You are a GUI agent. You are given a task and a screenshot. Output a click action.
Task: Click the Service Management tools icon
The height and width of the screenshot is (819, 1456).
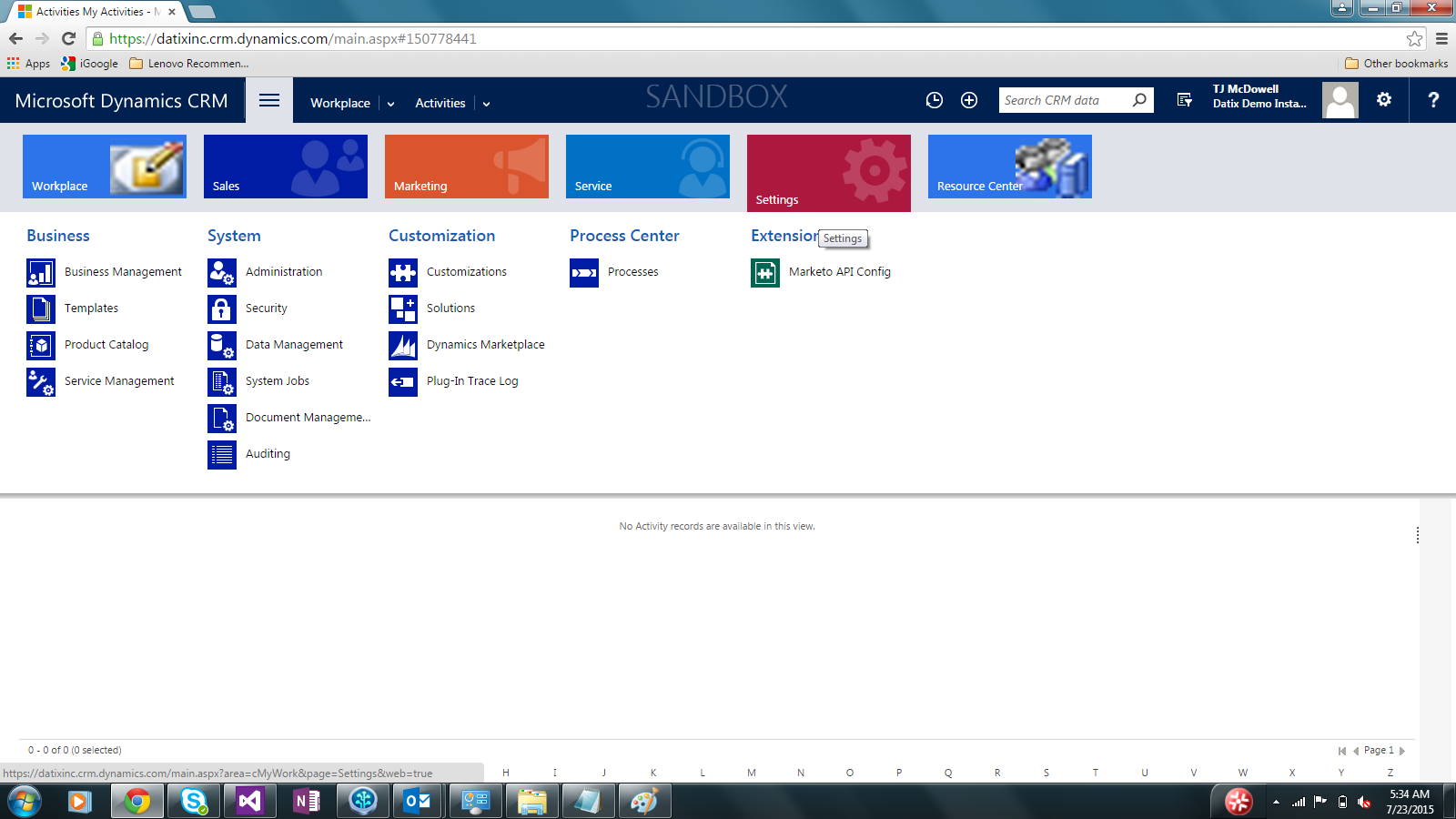point(41,381)
